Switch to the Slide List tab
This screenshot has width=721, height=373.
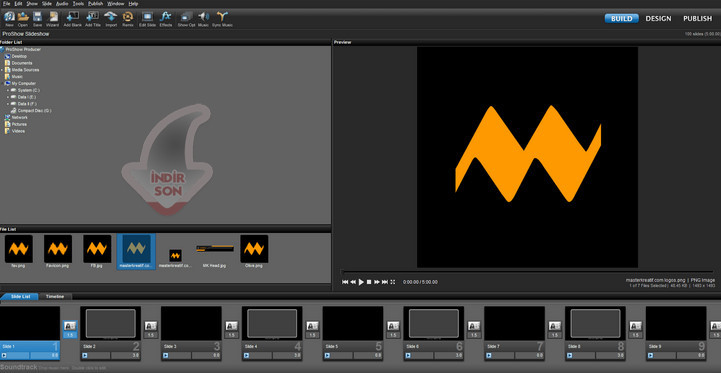point(20,297)
